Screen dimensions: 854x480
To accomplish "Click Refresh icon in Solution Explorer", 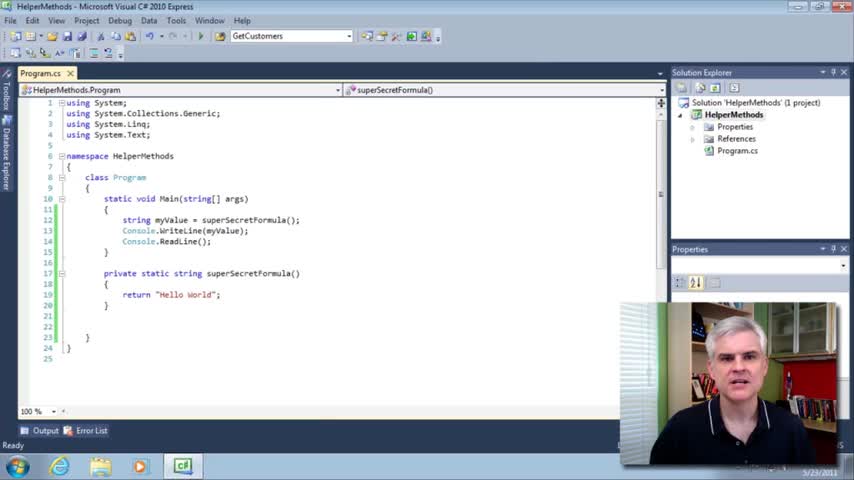I will tap(715, 88).
